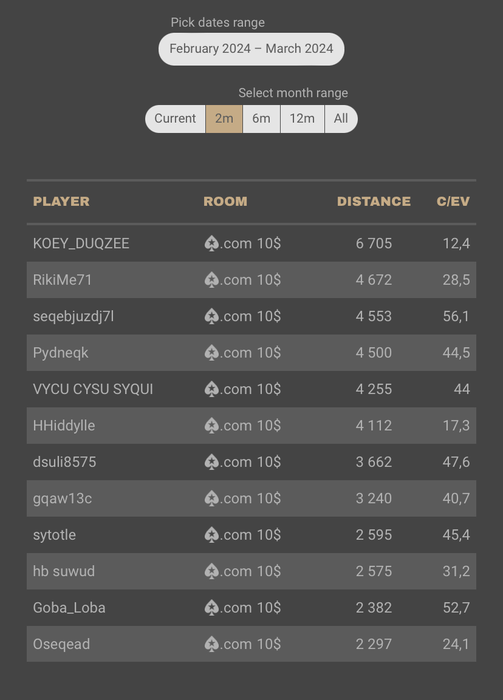Click the spade icon in Oseqead row
The width and height of the screenshot is (503, 700).
coord(212,644)
